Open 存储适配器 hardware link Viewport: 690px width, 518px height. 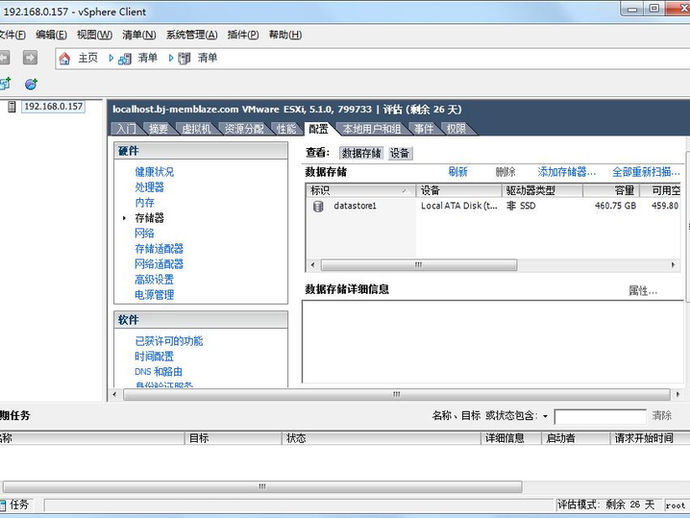click(159, 249)
